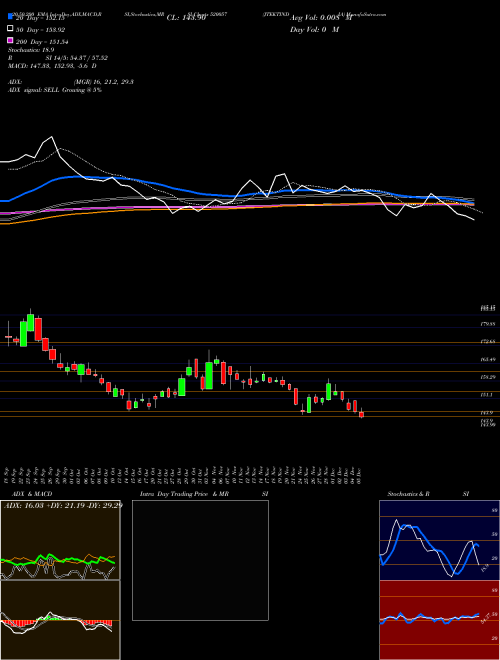Click the RSI 14/3 values line
Image resolution: width=500 pixels, height=660 pixels.
(x=58, y=58)
